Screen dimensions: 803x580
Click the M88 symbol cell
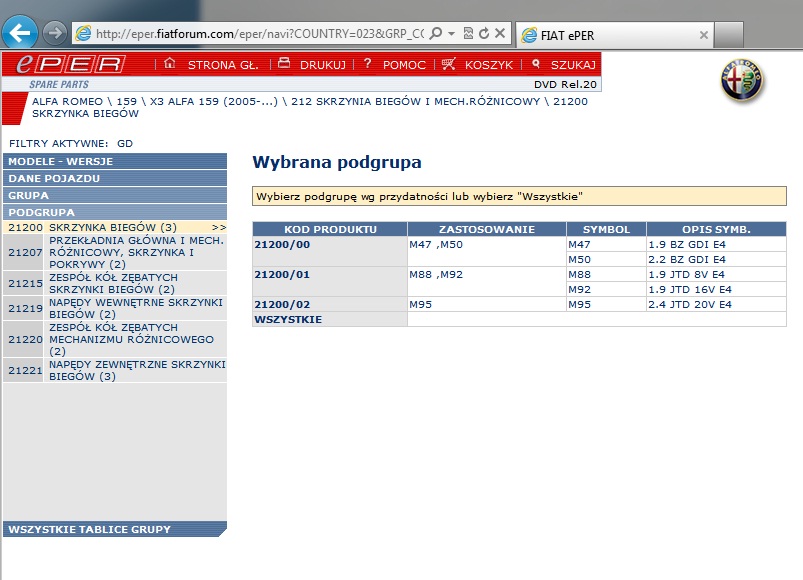click(x=606, y=274)
